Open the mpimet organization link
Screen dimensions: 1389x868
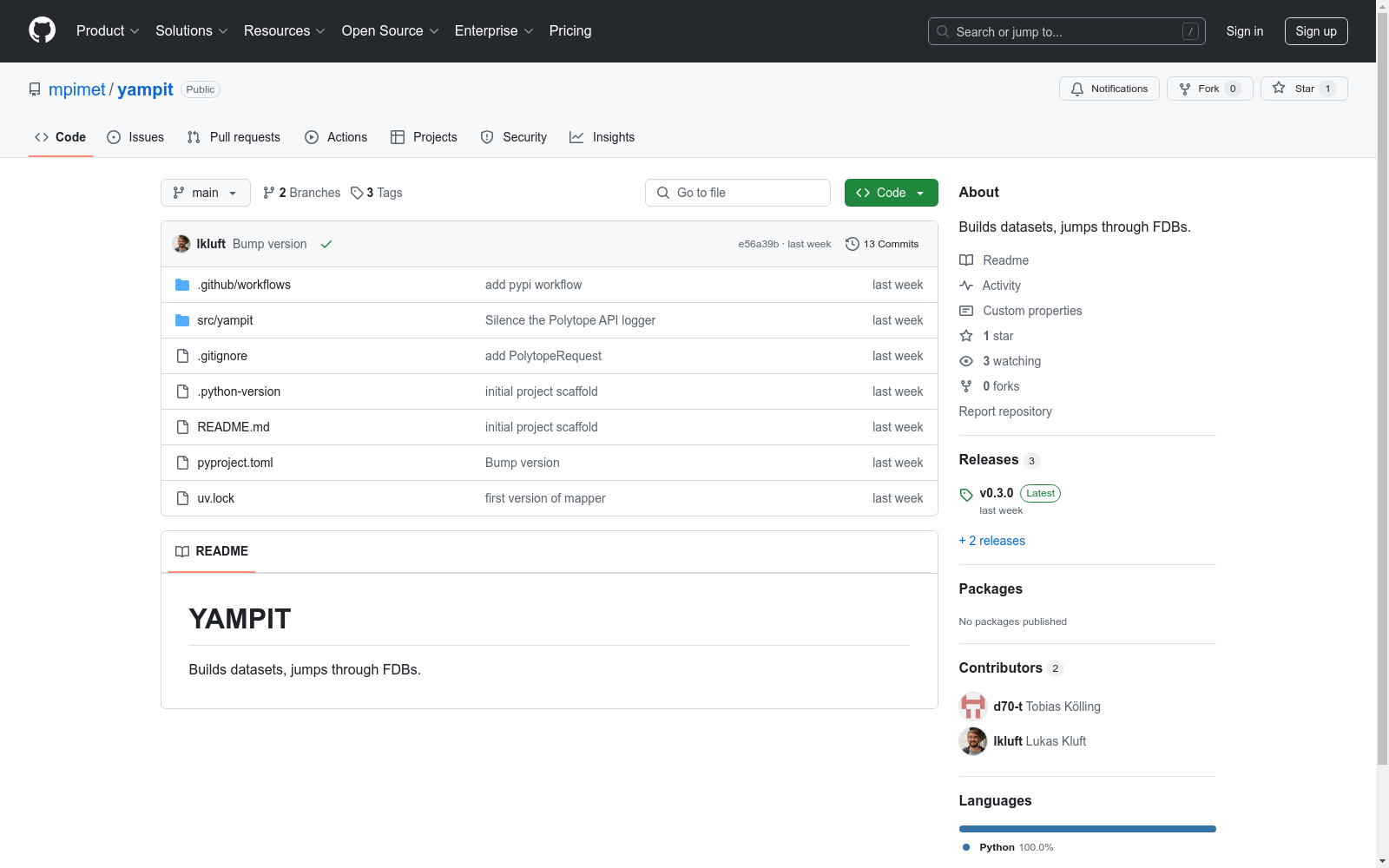(77, 89)
